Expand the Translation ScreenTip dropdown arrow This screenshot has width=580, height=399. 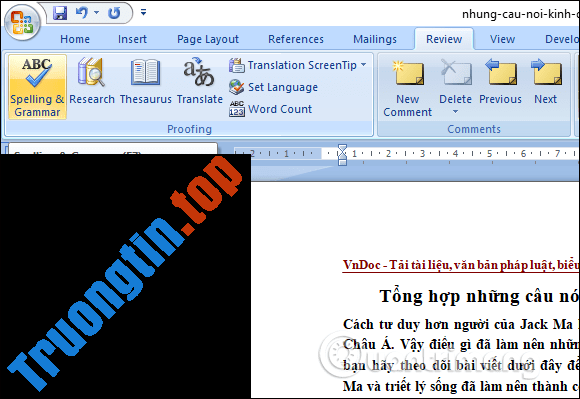(x=364, y=65)
